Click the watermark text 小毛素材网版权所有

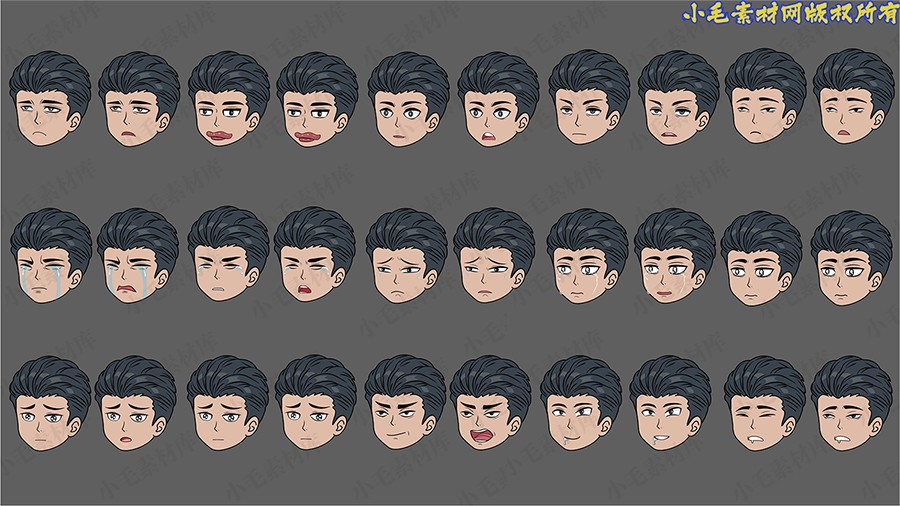pyautogui.click(x=789, y=15)
